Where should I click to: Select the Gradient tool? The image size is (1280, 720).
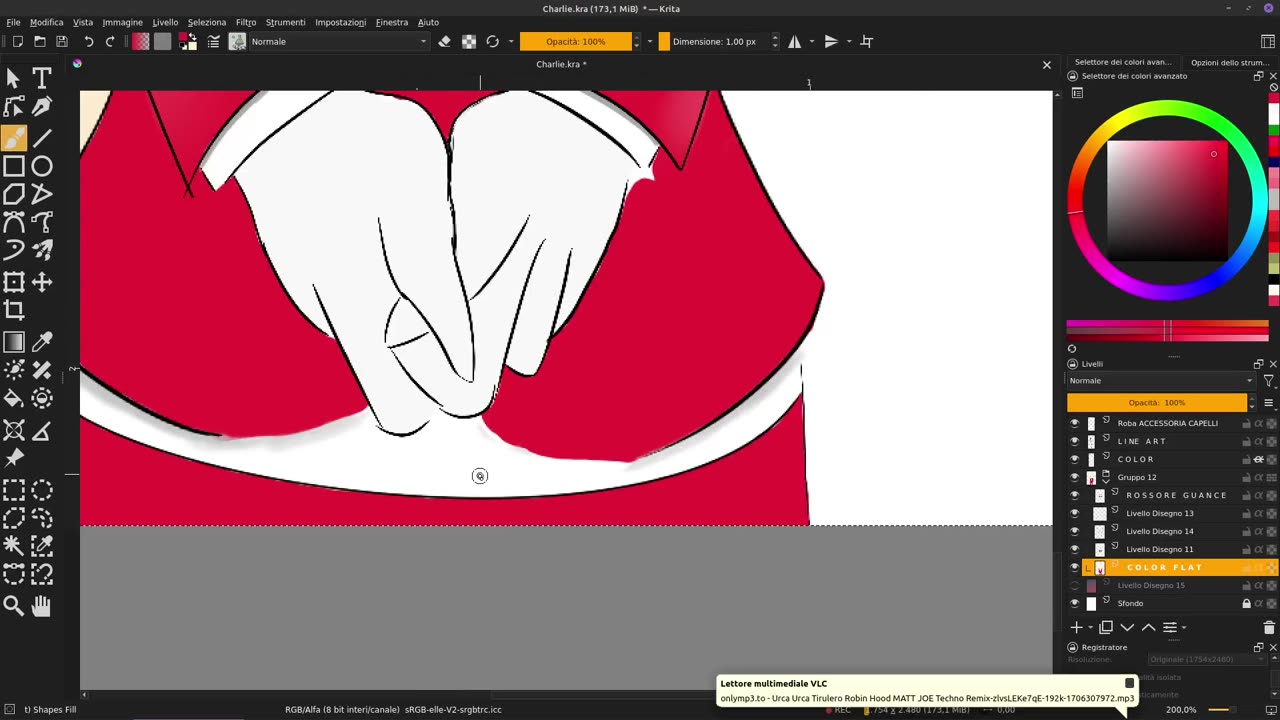(14, 343)
